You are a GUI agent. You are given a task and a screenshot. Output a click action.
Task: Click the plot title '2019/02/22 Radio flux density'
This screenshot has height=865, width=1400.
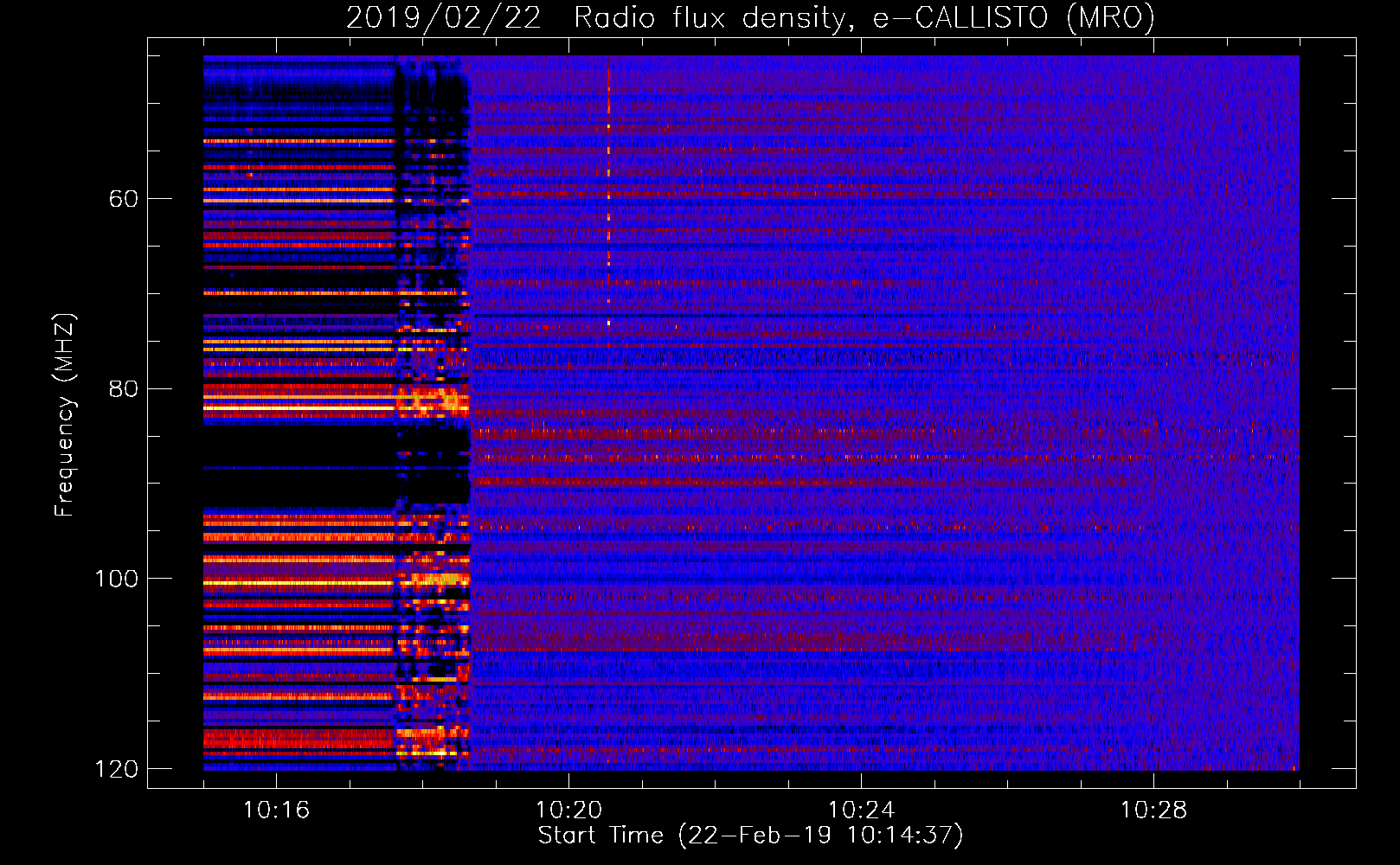point(750,18)
